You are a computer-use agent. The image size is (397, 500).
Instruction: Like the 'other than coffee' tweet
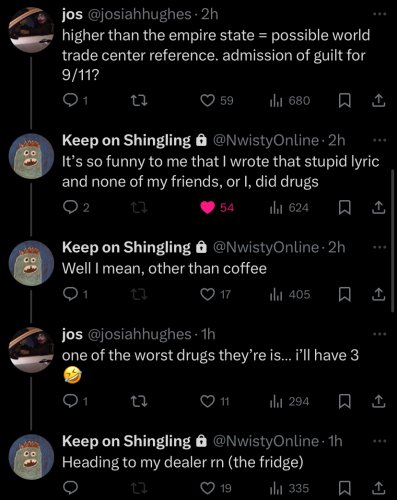(x=207, y=294)
